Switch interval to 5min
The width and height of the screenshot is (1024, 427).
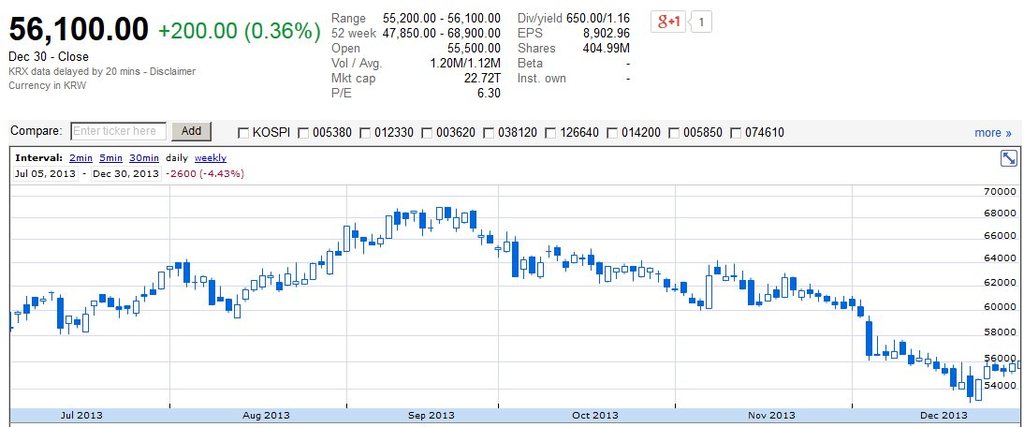111,158
